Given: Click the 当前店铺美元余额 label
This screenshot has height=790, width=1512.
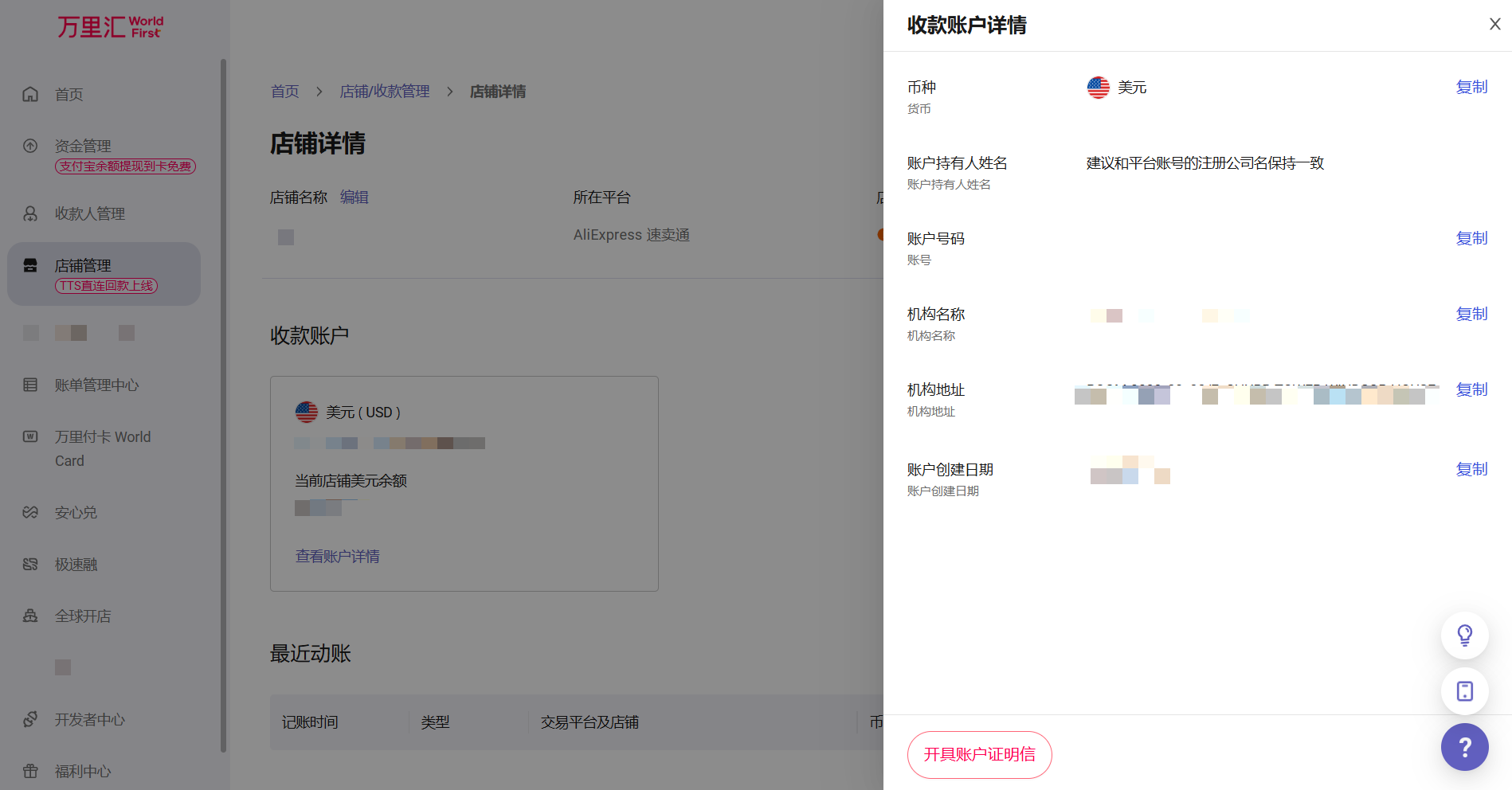Looking at the screenshot, I should (351, 480).
